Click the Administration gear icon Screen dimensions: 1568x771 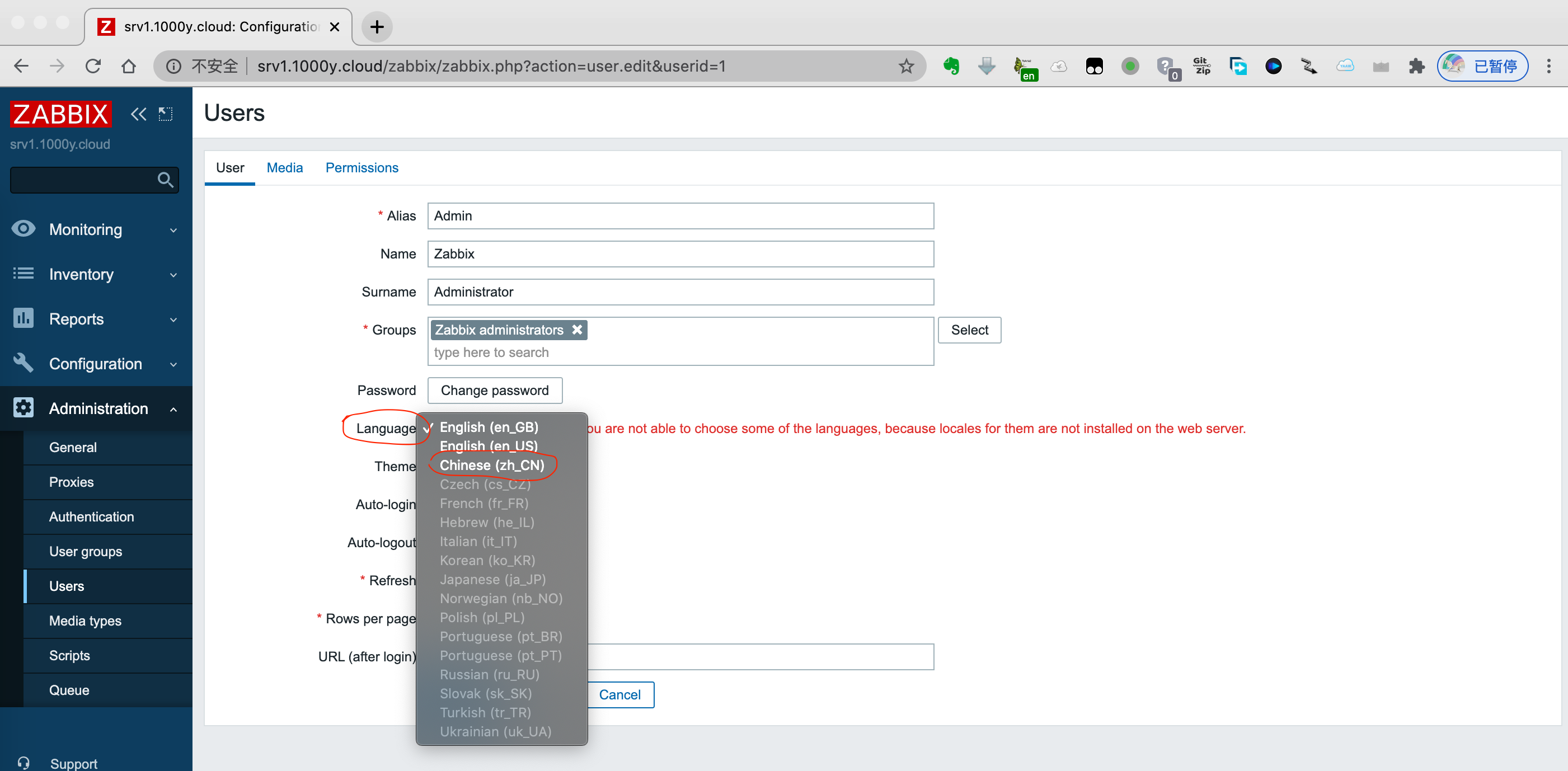click(x=23, y=407)
